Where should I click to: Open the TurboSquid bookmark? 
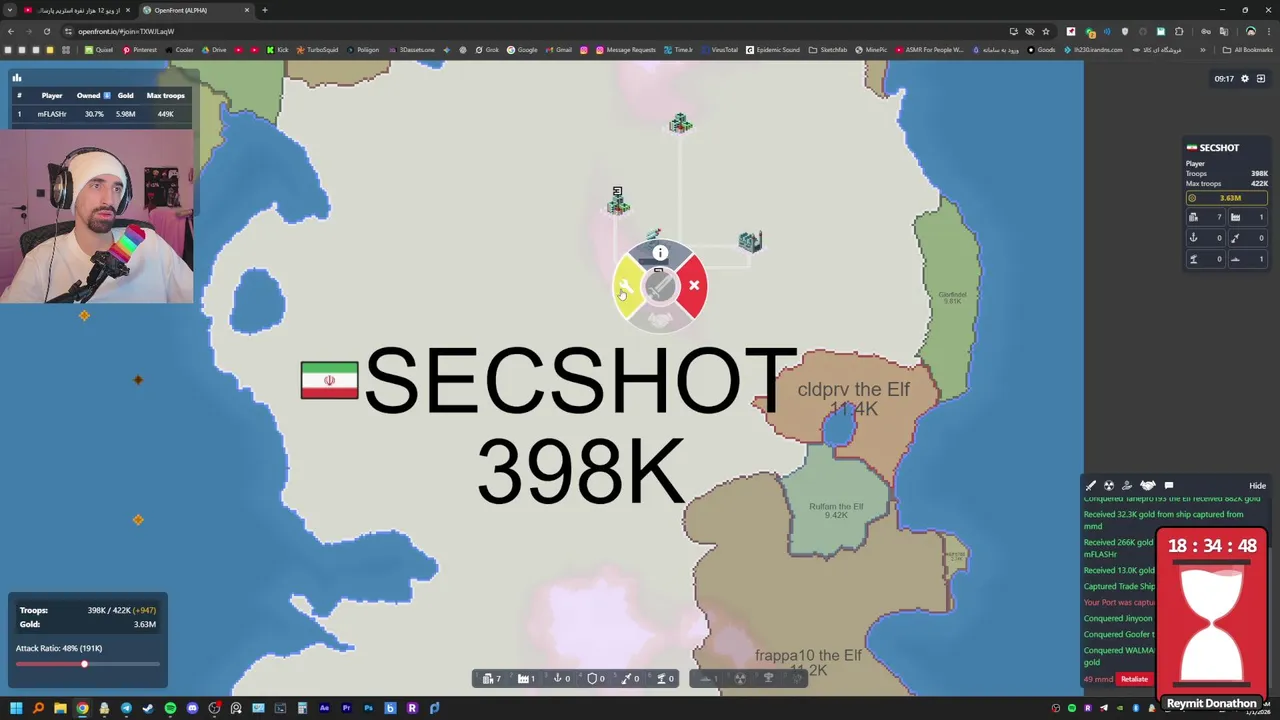coord(317,50)
